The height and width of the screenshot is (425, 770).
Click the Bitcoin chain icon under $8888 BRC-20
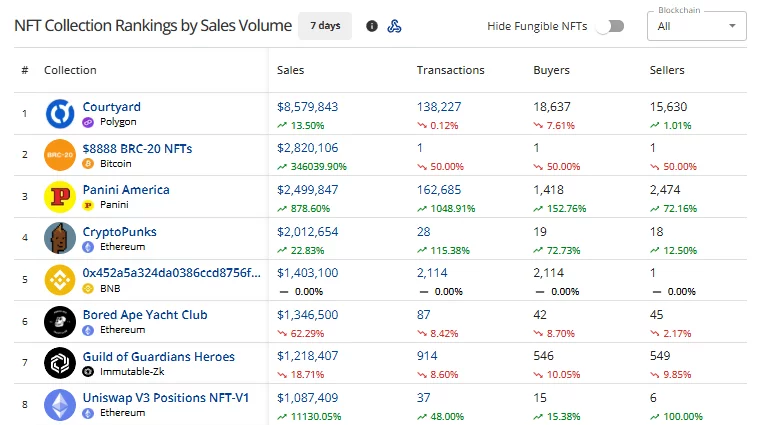(88, 164)
